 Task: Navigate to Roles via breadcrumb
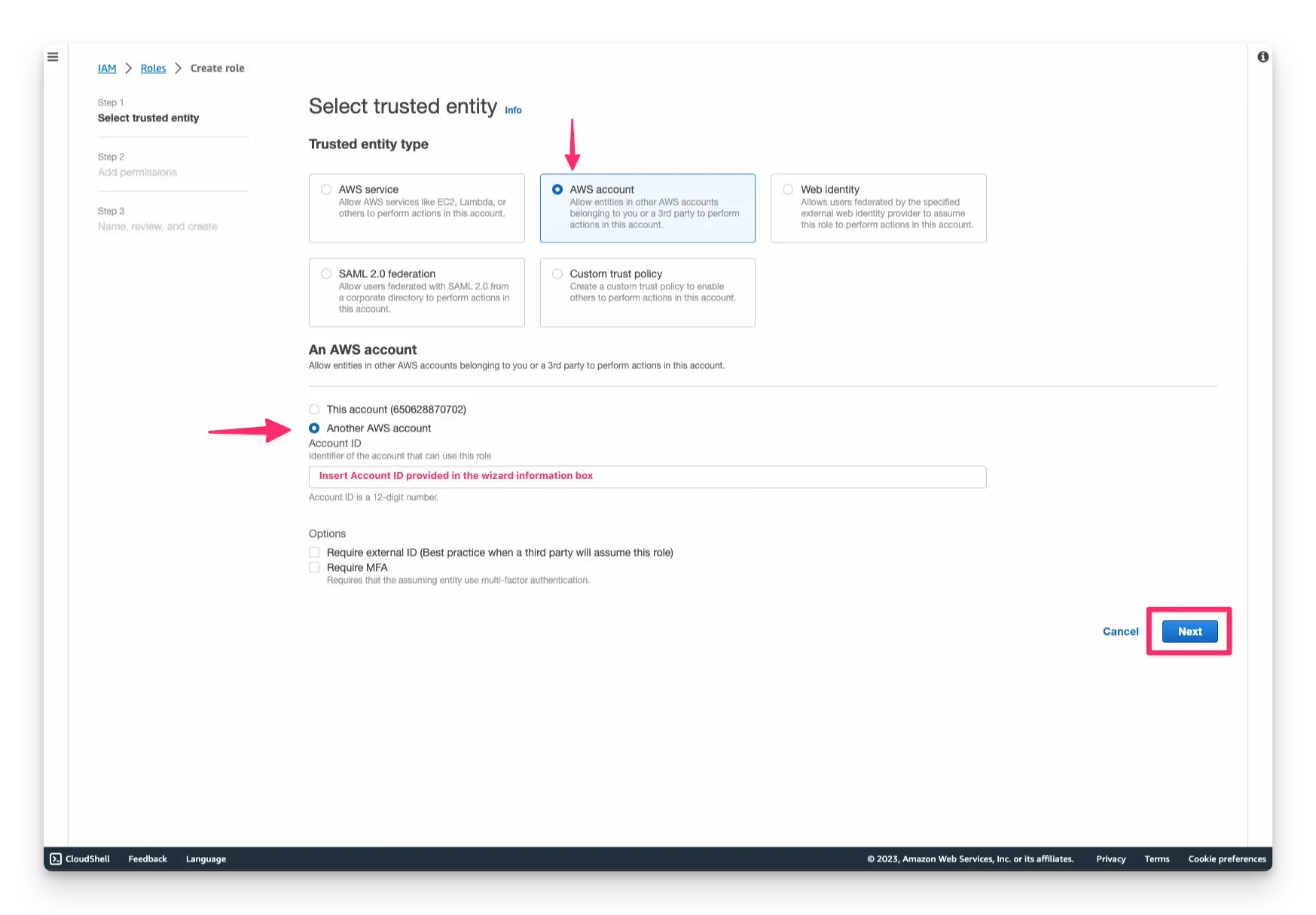pos(153,68)
